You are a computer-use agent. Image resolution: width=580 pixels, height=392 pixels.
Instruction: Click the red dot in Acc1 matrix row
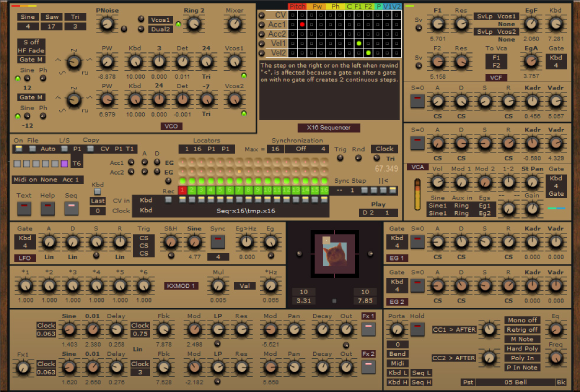(x=302, y=24)
